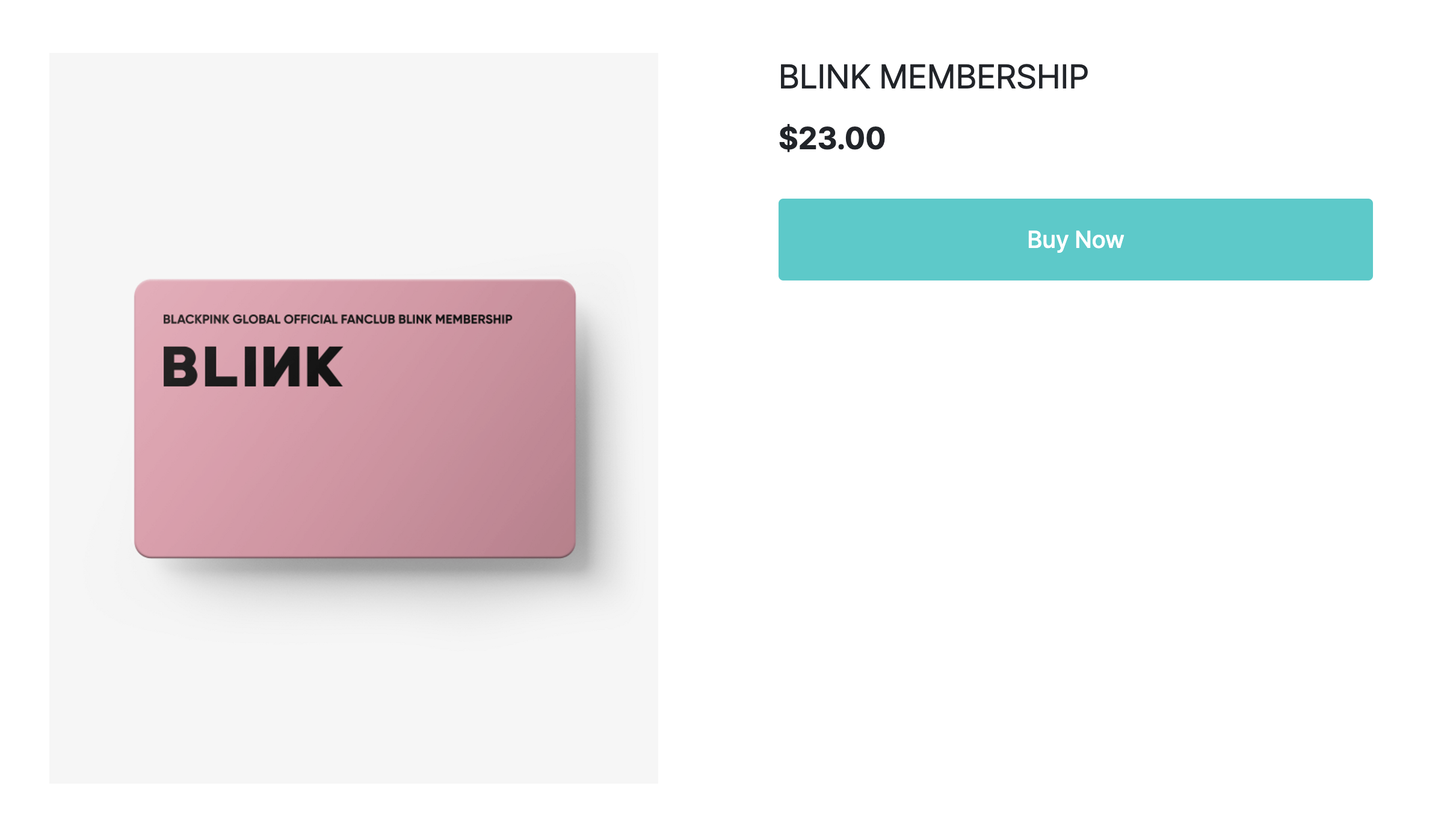
Task: Click the word BLINK in the product title
Action: click(x=824, y=77)
